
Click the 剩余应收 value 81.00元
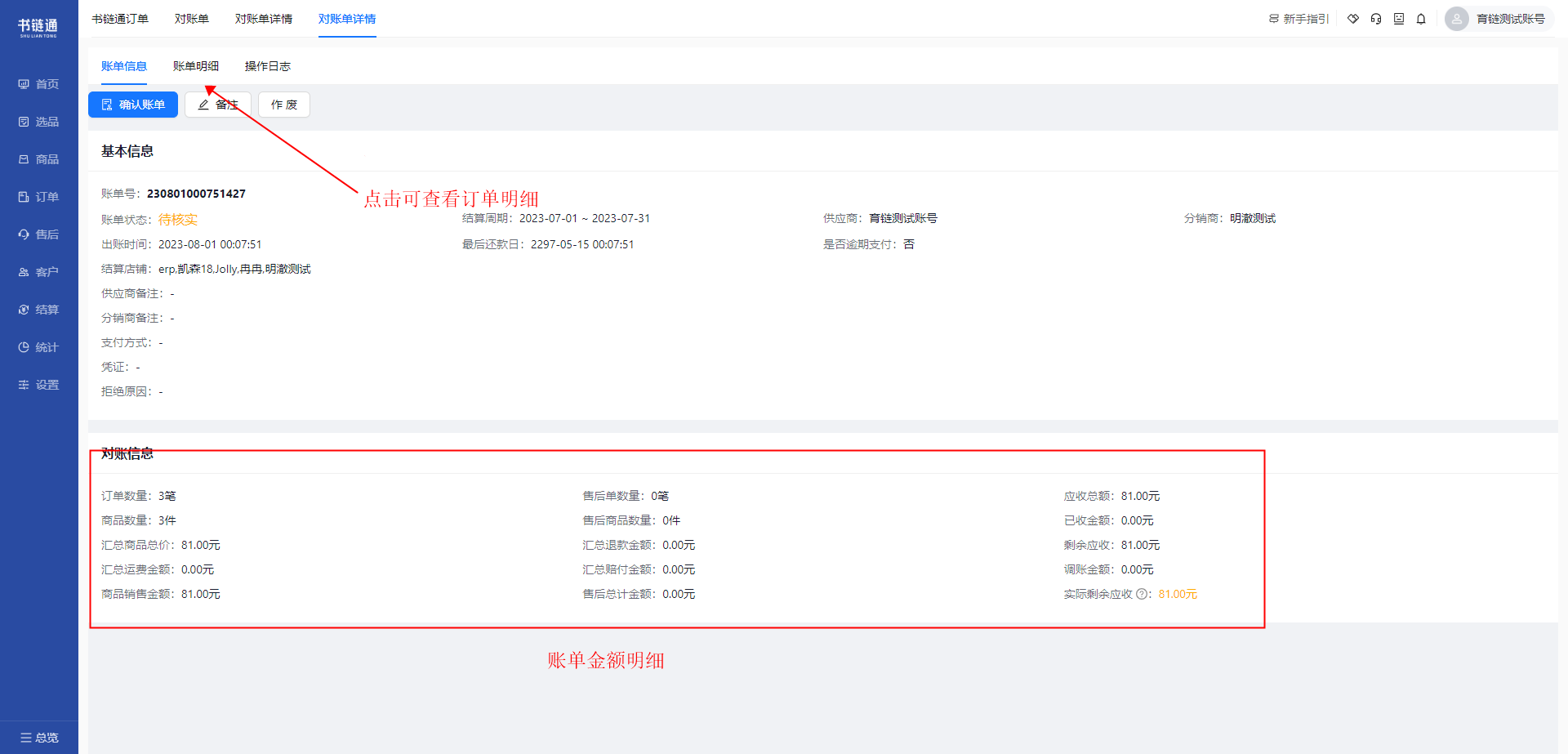tap(1140, 545)
